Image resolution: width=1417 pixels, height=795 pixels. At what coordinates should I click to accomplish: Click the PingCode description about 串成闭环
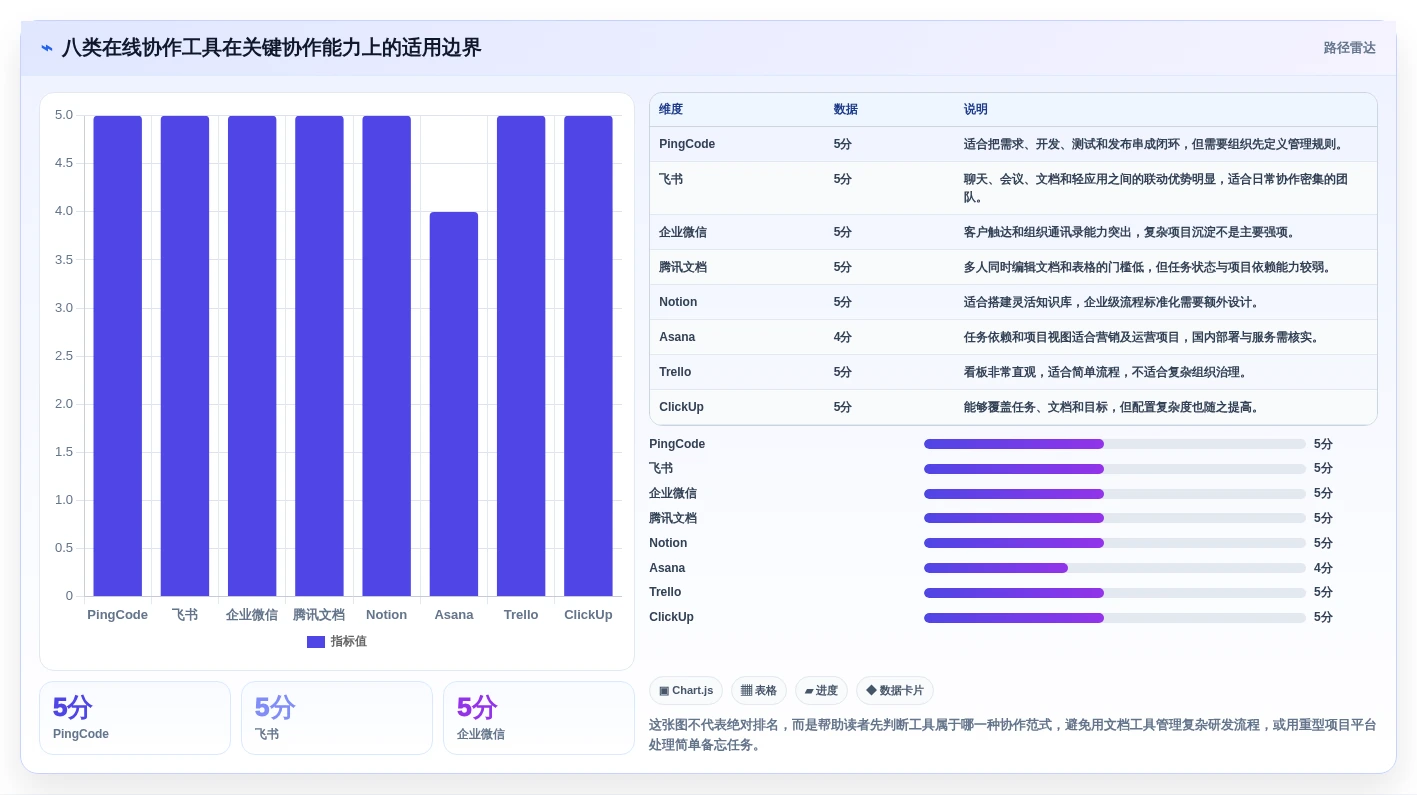click(x=1157, y=144)
